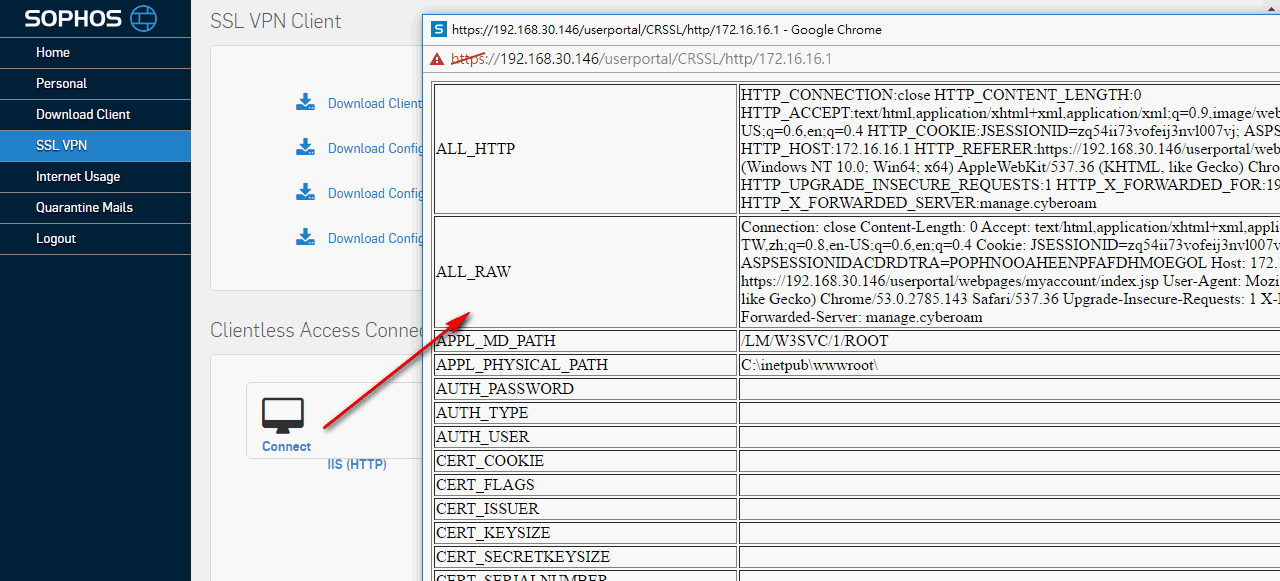Click the CERT_KEYSIZE row label

(x=586, y=533)
